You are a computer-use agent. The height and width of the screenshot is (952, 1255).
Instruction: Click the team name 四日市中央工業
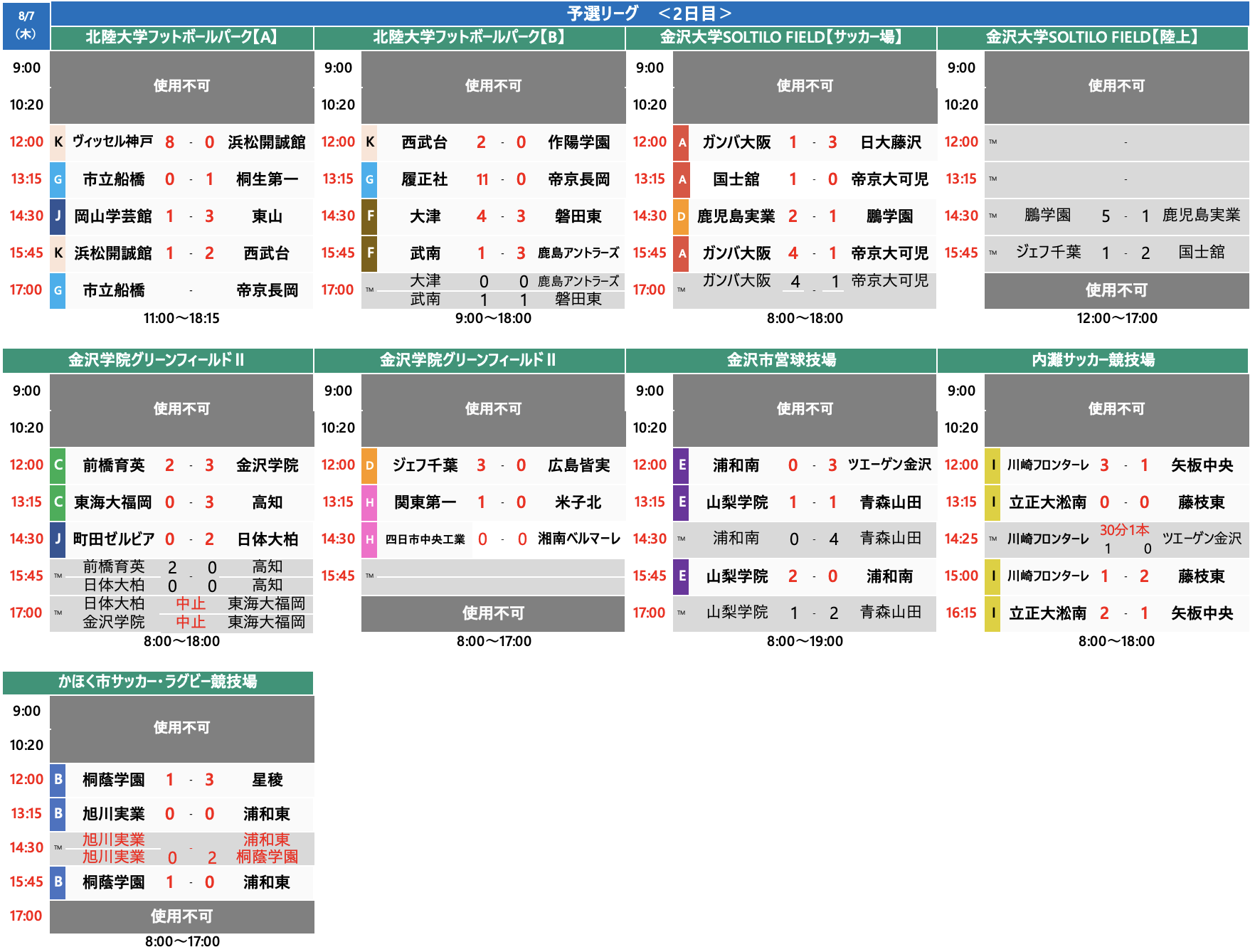click(425, 539)
